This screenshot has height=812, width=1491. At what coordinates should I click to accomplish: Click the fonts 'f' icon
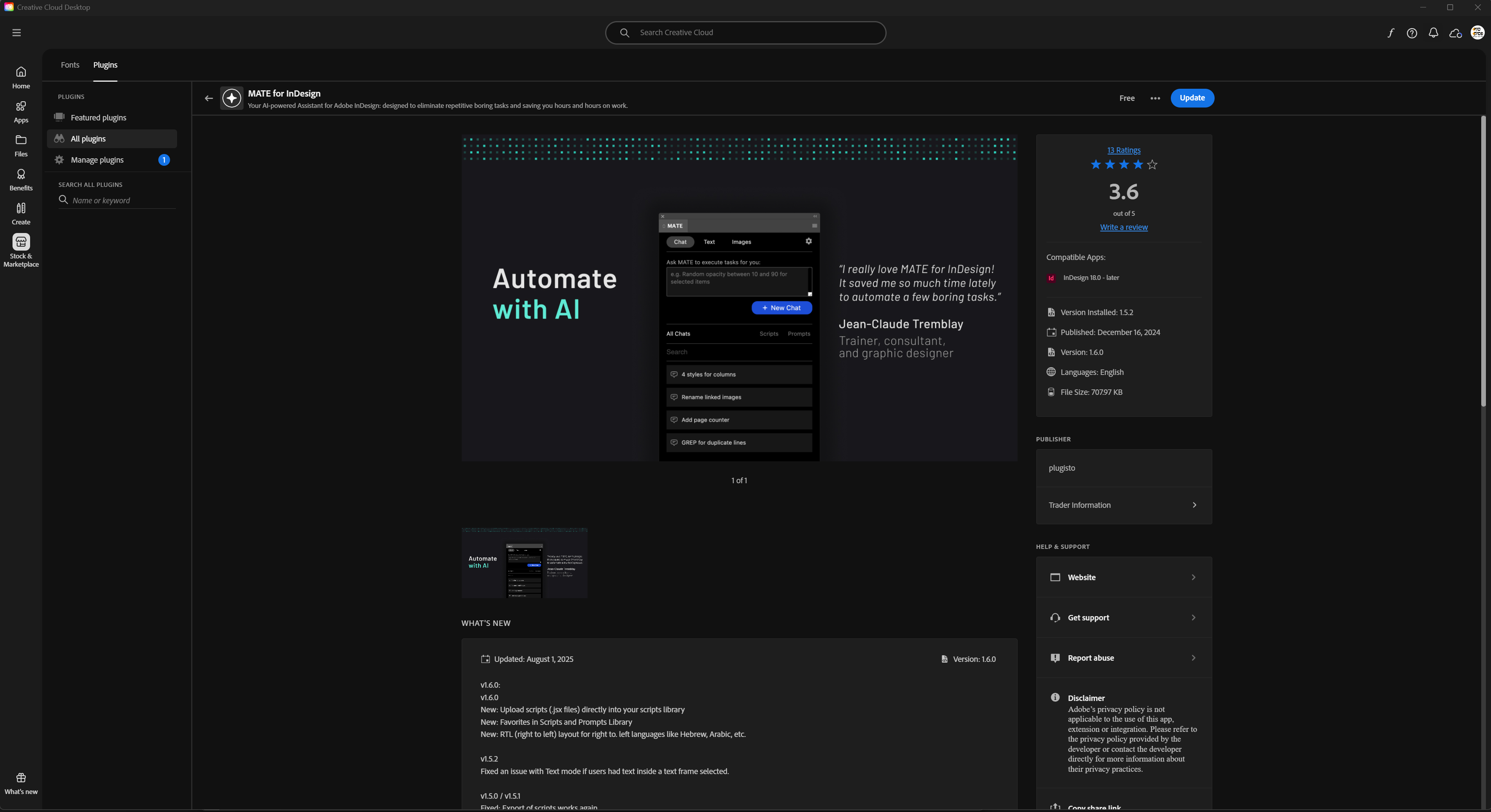click(1390, 33)
